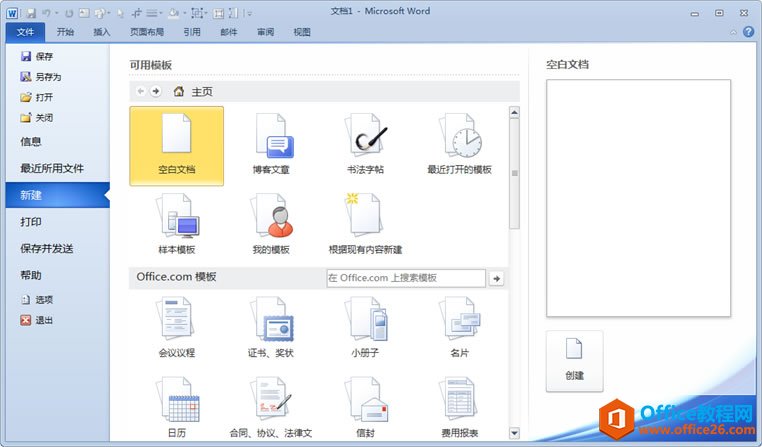The image size is (762, 447).
Task: Click the template list scroll up arrow
Action: click(x=514, y=113)
